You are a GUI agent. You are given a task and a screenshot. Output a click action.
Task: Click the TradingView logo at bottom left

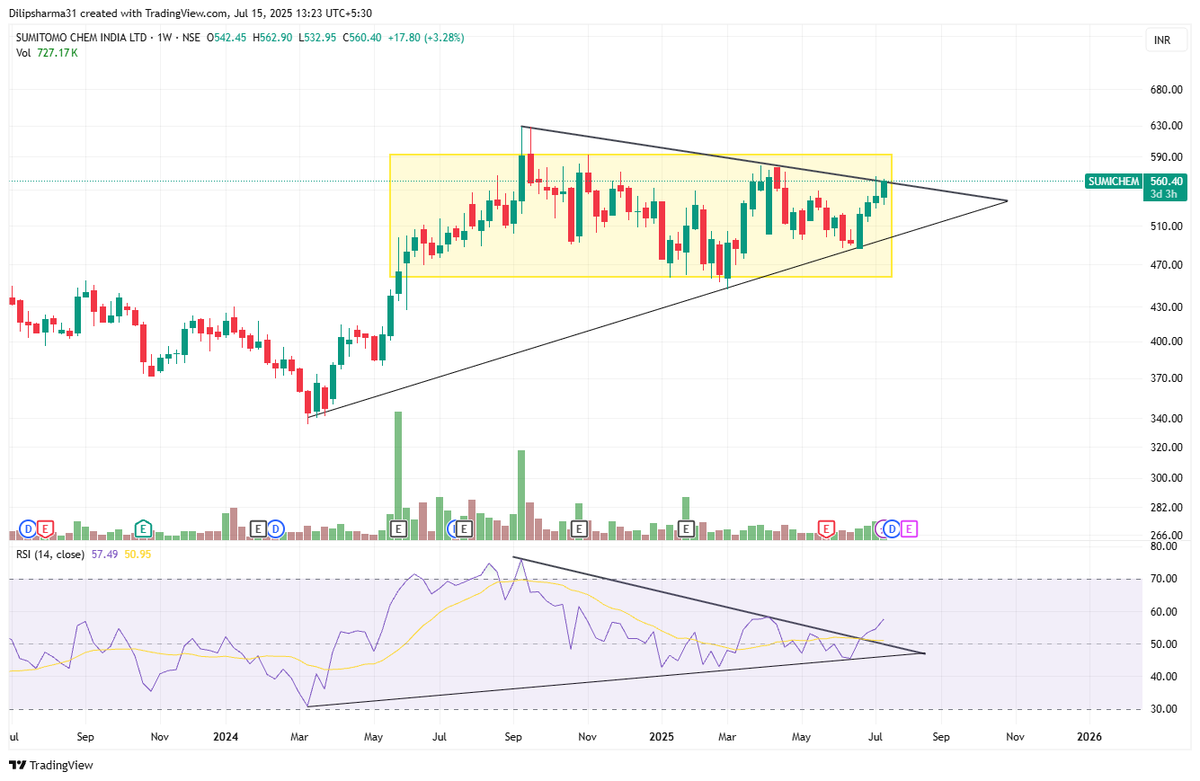click(52, 764)
